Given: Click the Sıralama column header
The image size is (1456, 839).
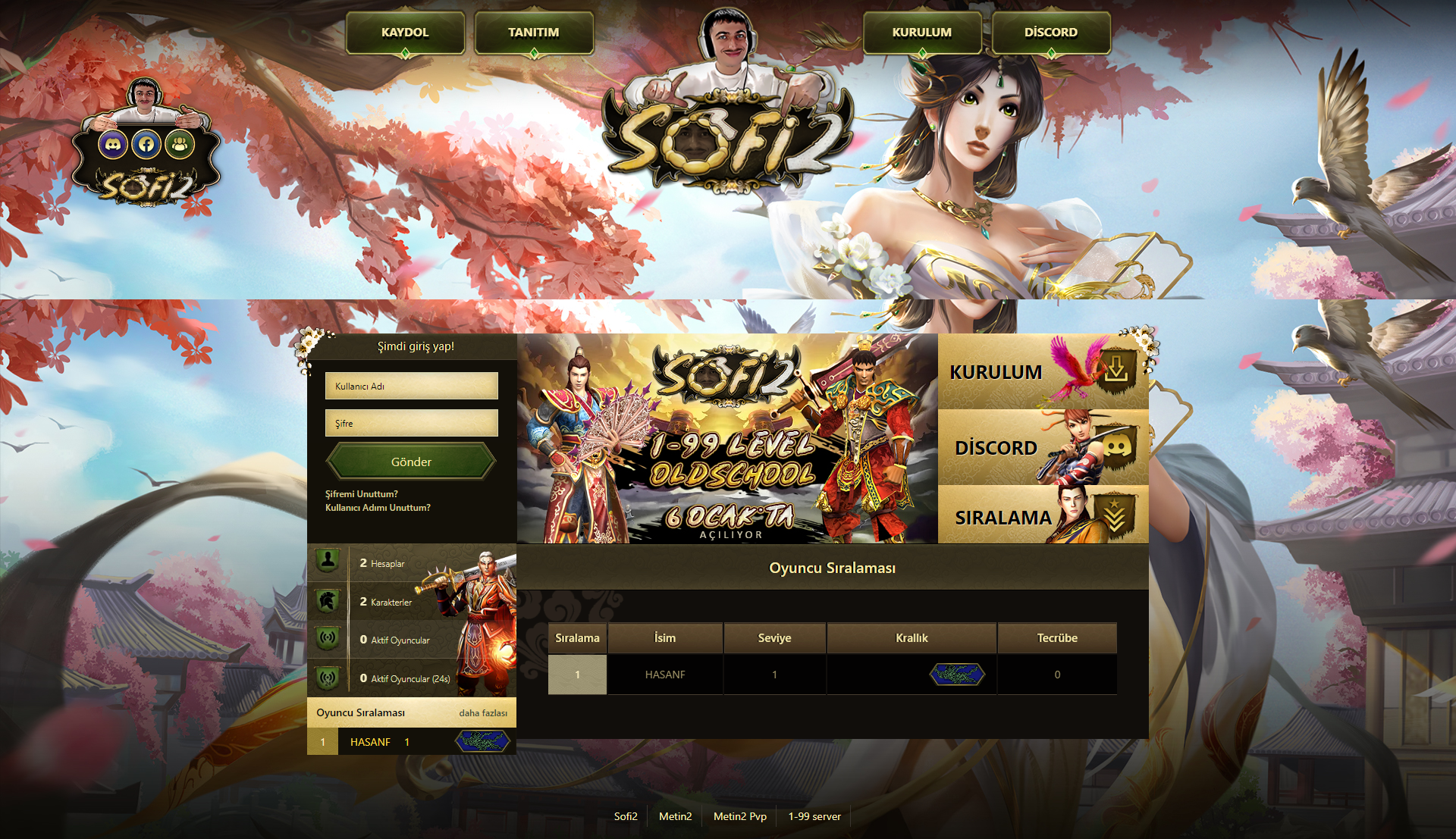Looking at the screenshot, I should (x=577, y=638).
